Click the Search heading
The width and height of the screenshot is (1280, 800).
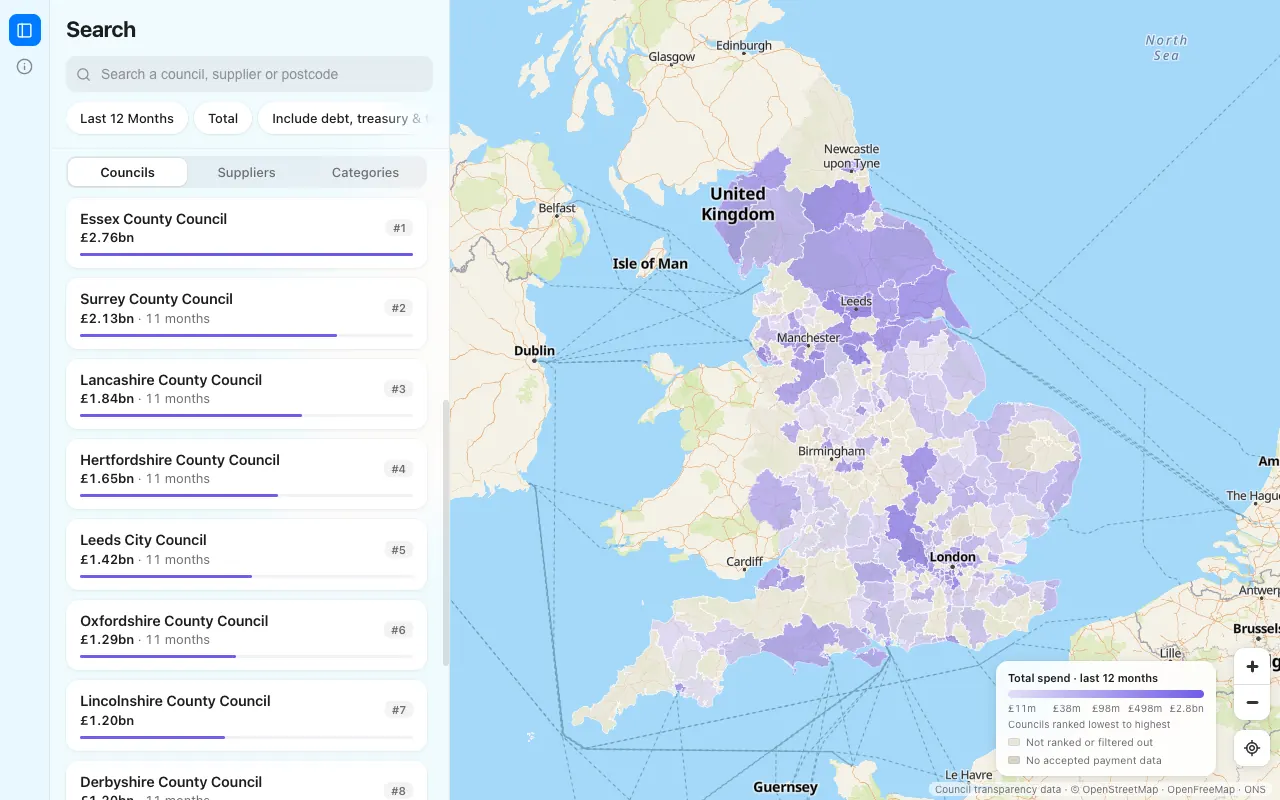coord(101,30)
